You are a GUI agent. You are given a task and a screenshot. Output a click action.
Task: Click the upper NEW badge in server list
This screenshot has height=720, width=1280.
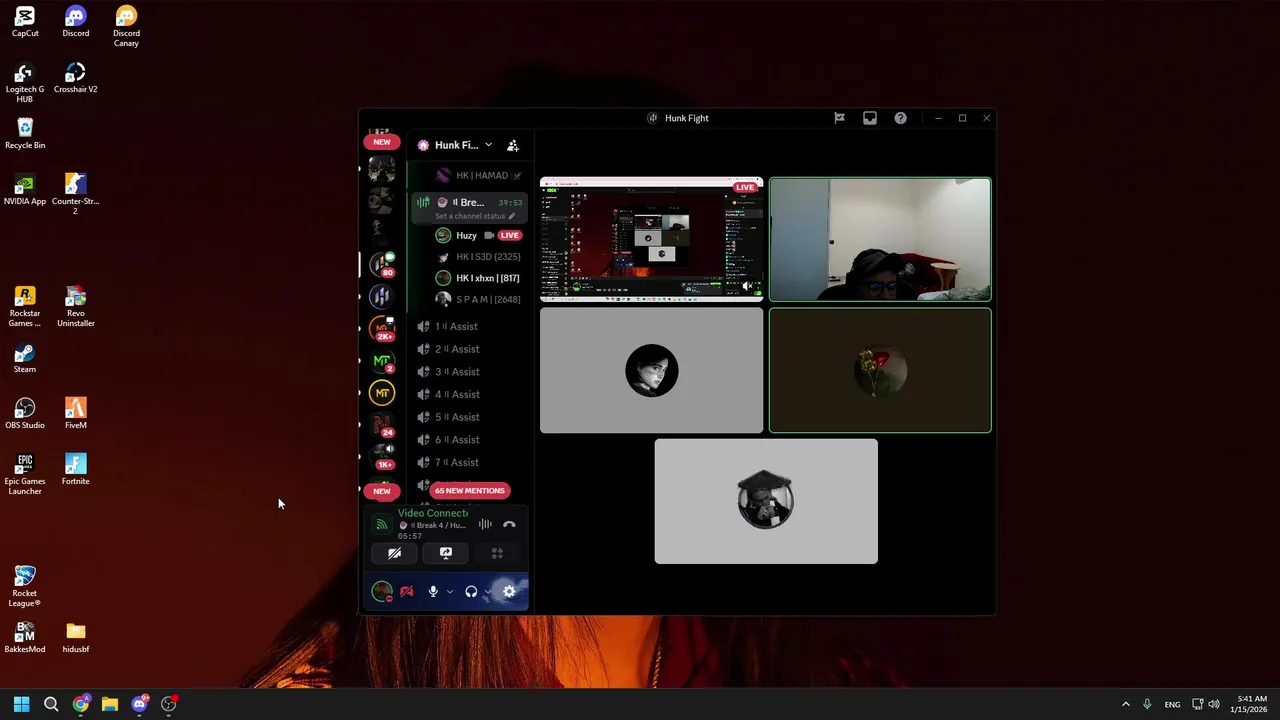[x=382, y=142]
